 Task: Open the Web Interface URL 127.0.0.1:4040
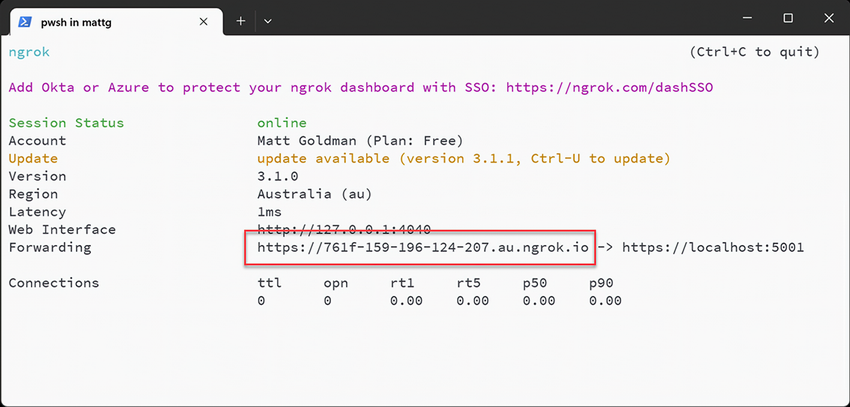(343, 229)
